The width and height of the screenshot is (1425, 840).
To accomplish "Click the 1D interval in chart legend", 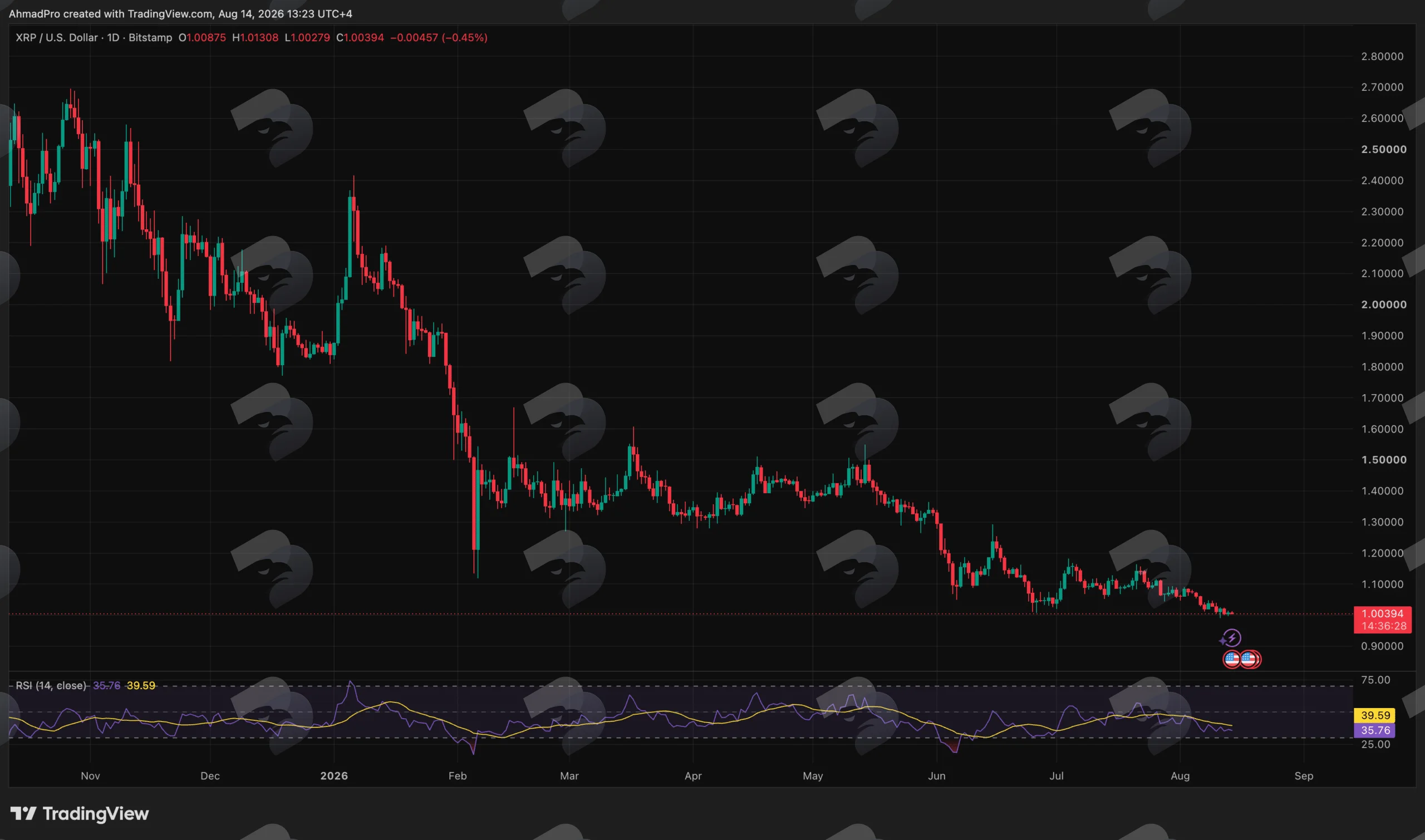I will [x=113, y=37].
